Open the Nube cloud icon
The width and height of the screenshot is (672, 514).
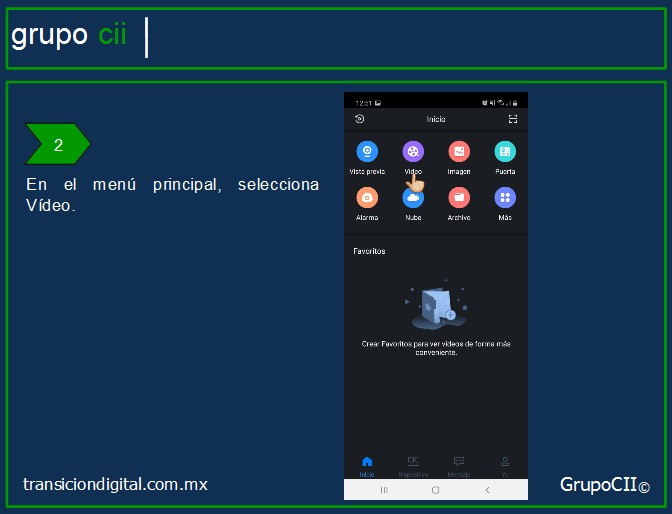point(413,198)
